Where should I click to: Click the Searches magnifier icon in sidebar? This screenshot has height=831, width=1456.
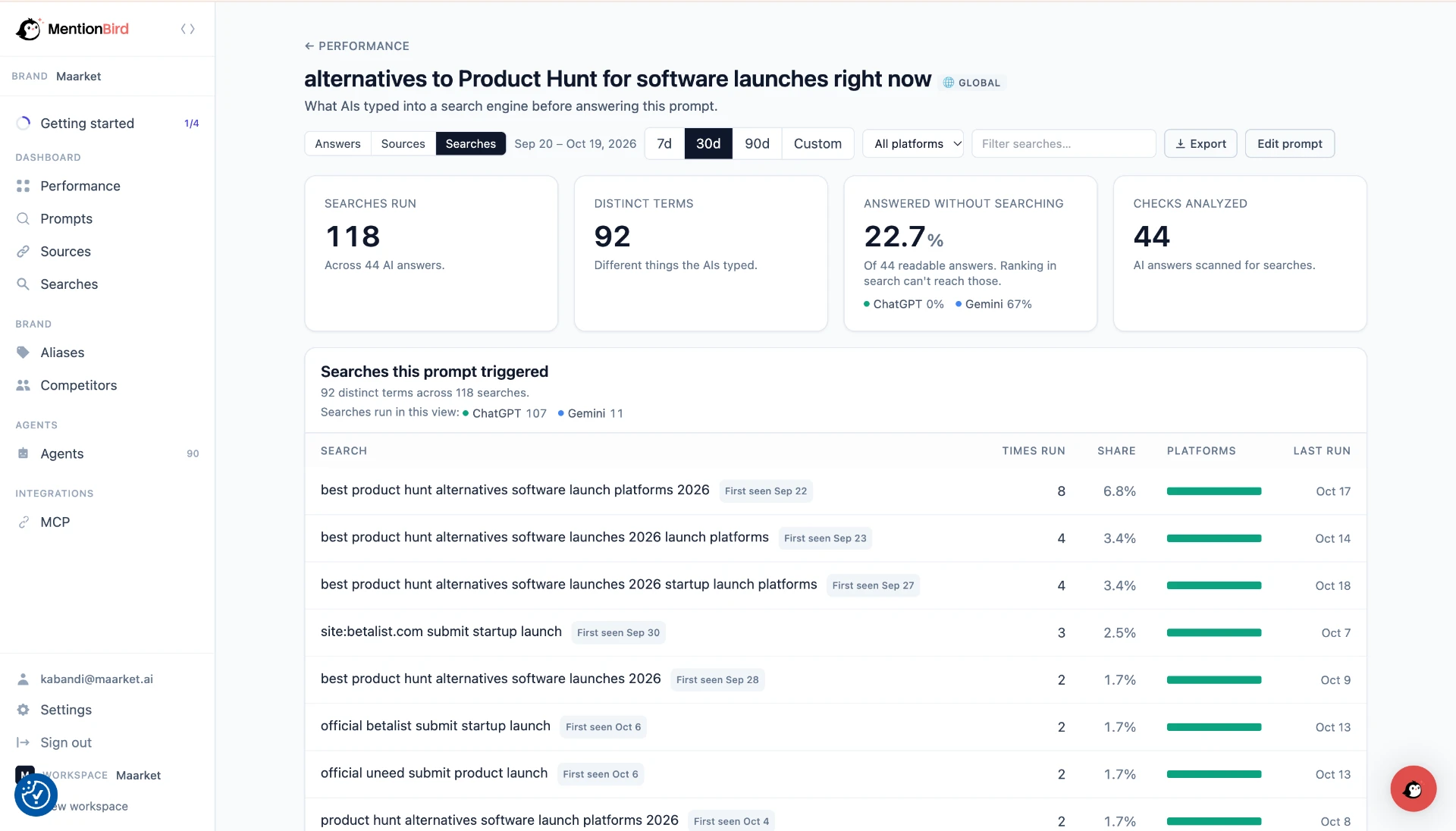pos(24,284)
